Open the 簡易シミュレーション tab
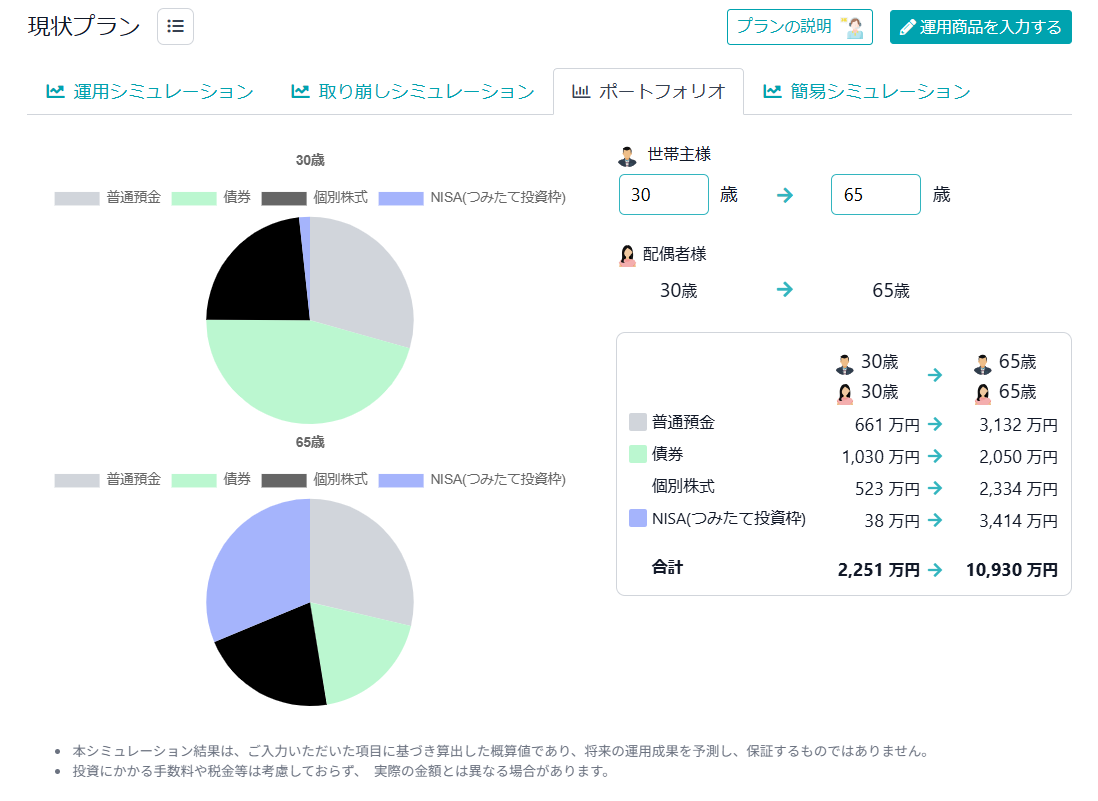 (868, 90)
